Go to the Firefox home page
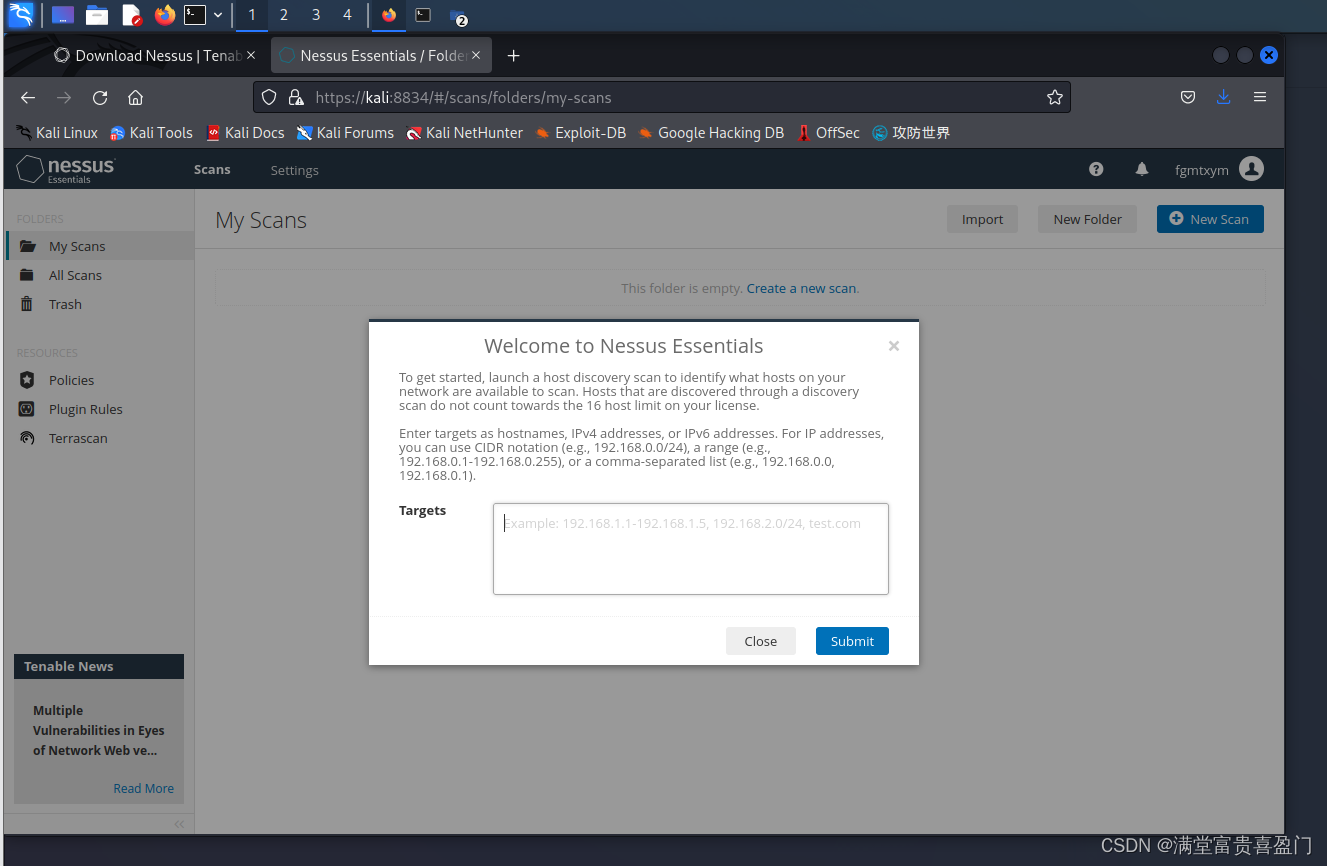This screenshot has height=866, width=1327. [x=136, y=97]
